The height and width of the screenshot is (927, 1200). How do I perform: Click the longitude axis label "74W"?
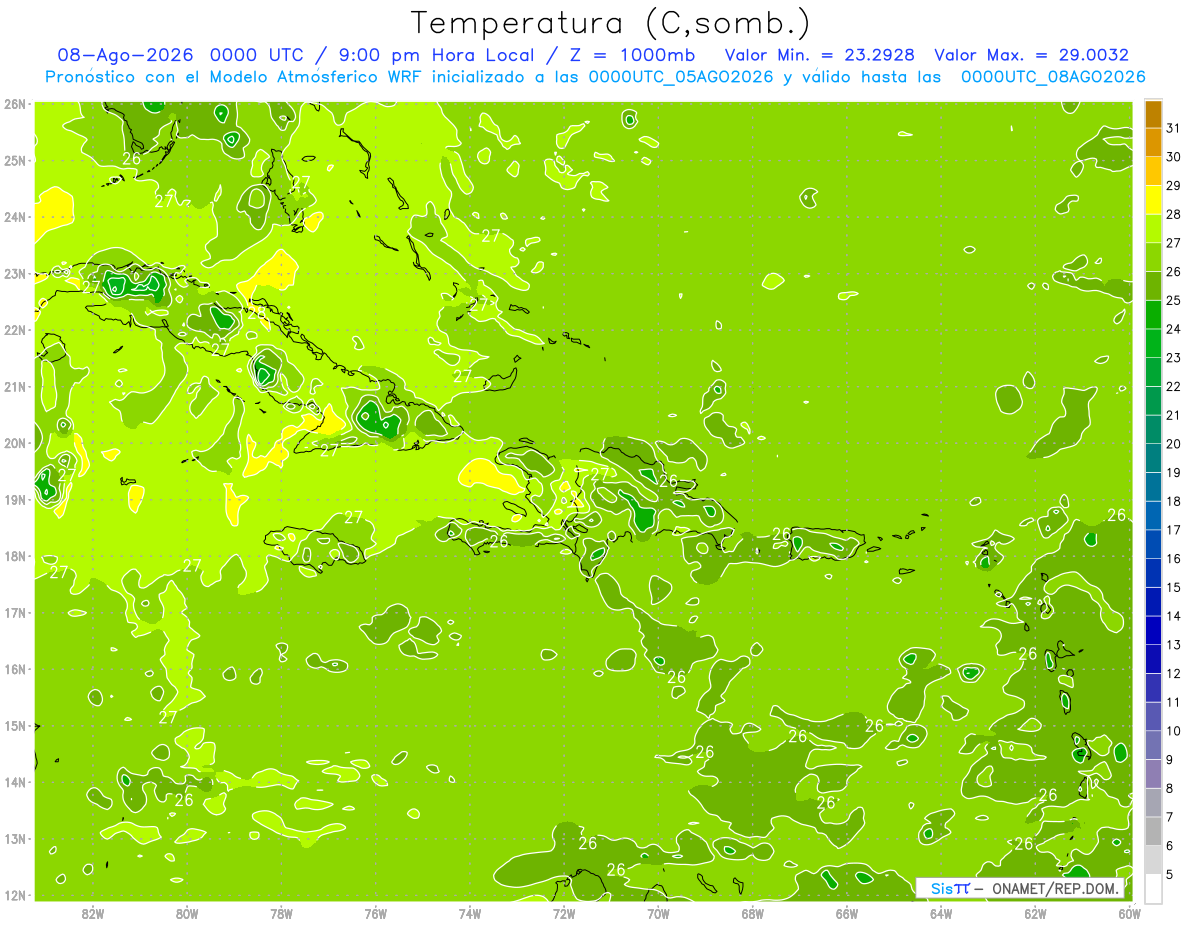pos(470,913)
